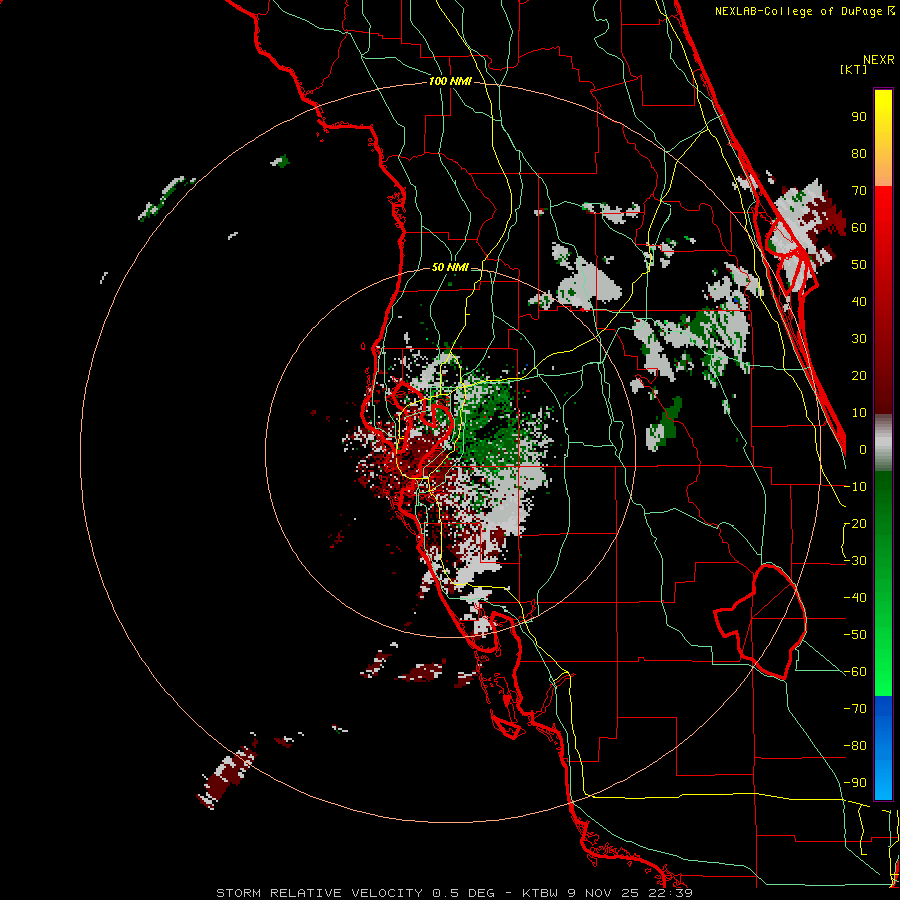Click the -20 value on the velocity scale
The height and width of the screenshot is (900, 900).
855,523
